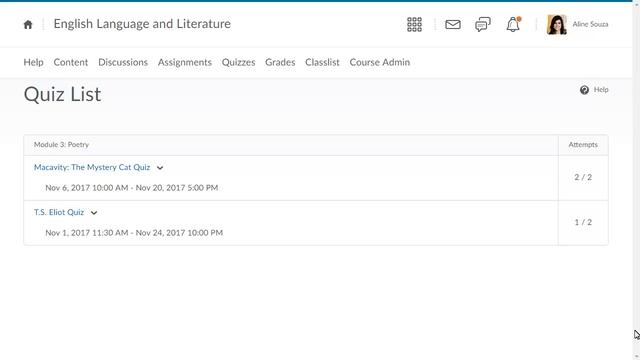Click the Attempts column header

pos(583,144)
